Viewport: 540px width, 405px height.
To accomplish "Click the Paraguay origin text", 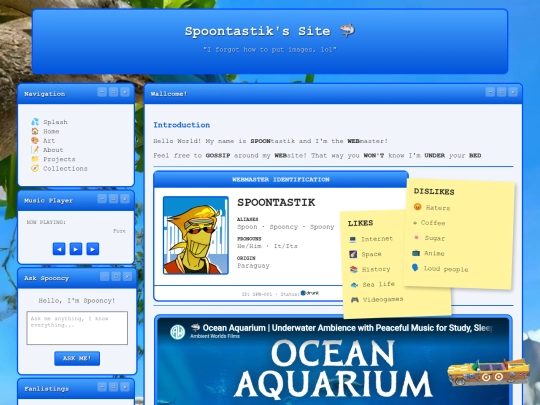I will tap(253, 266).
